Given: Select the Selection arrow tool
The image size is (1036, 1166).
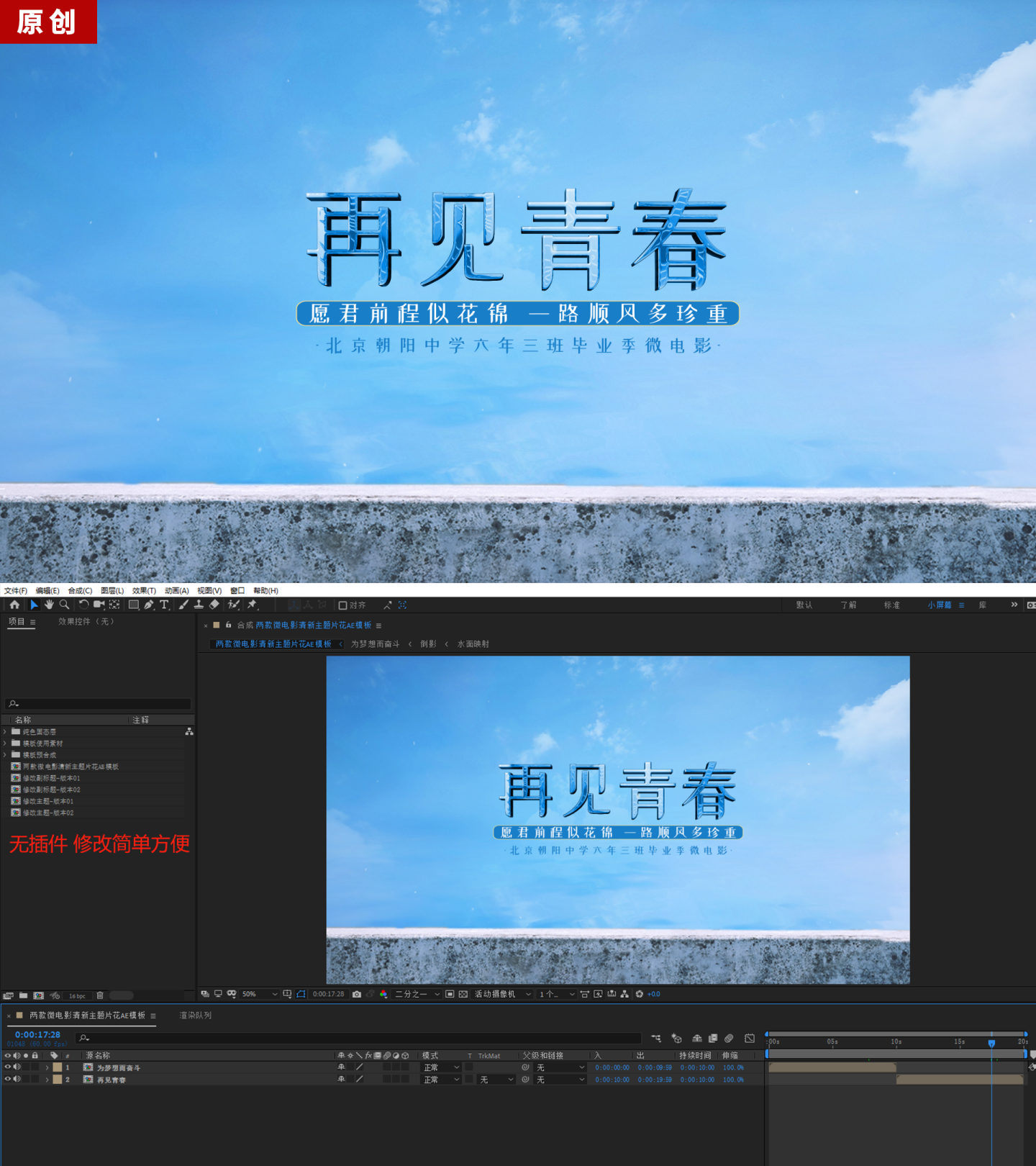Looking at the screenshot, I should (x=34, y=605).
